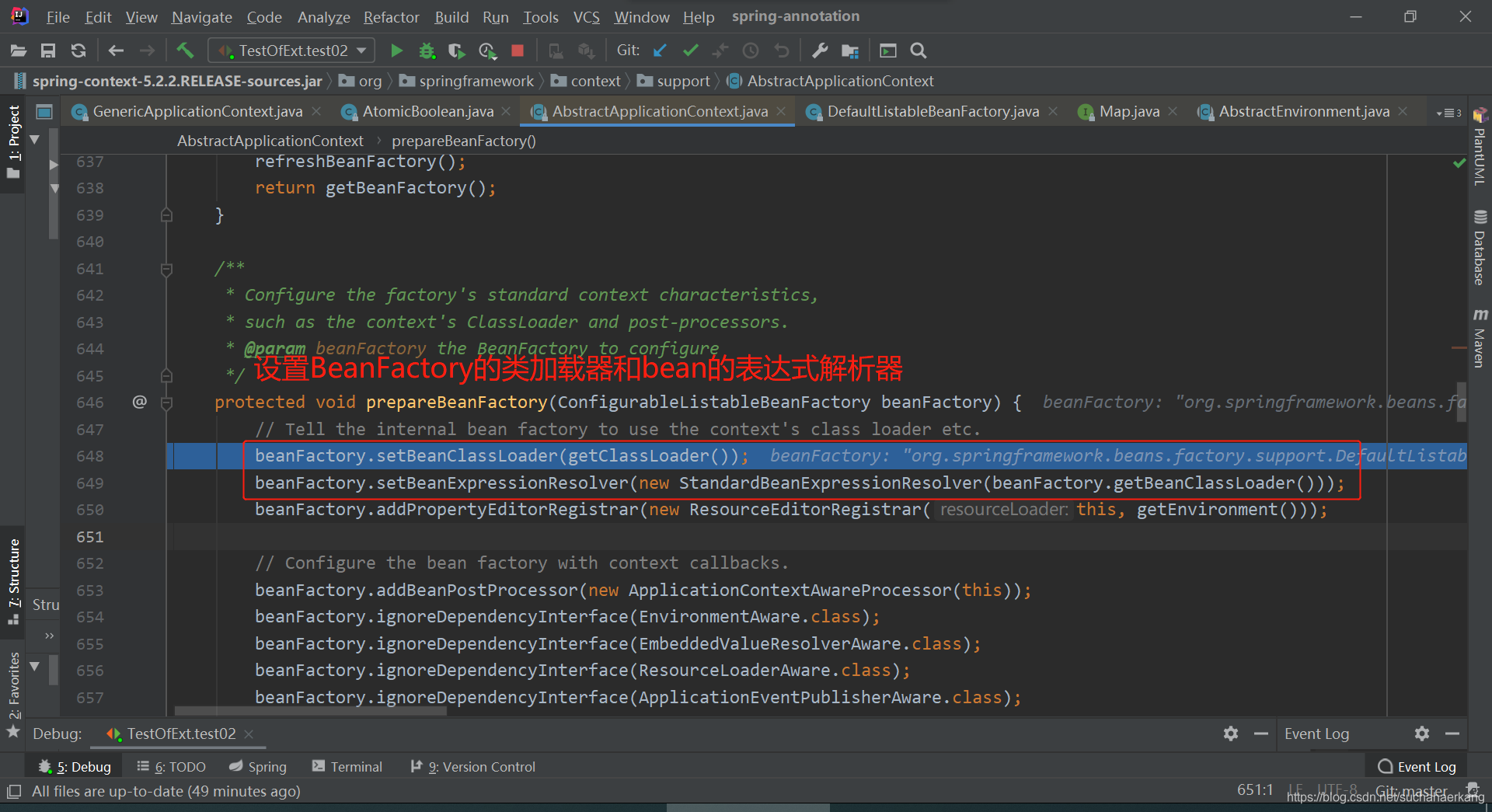This screenshot has height=812, width=1492.
Task: Click breadcrumb prepareBeanFactory() method
Action: (x=463, y=141)
